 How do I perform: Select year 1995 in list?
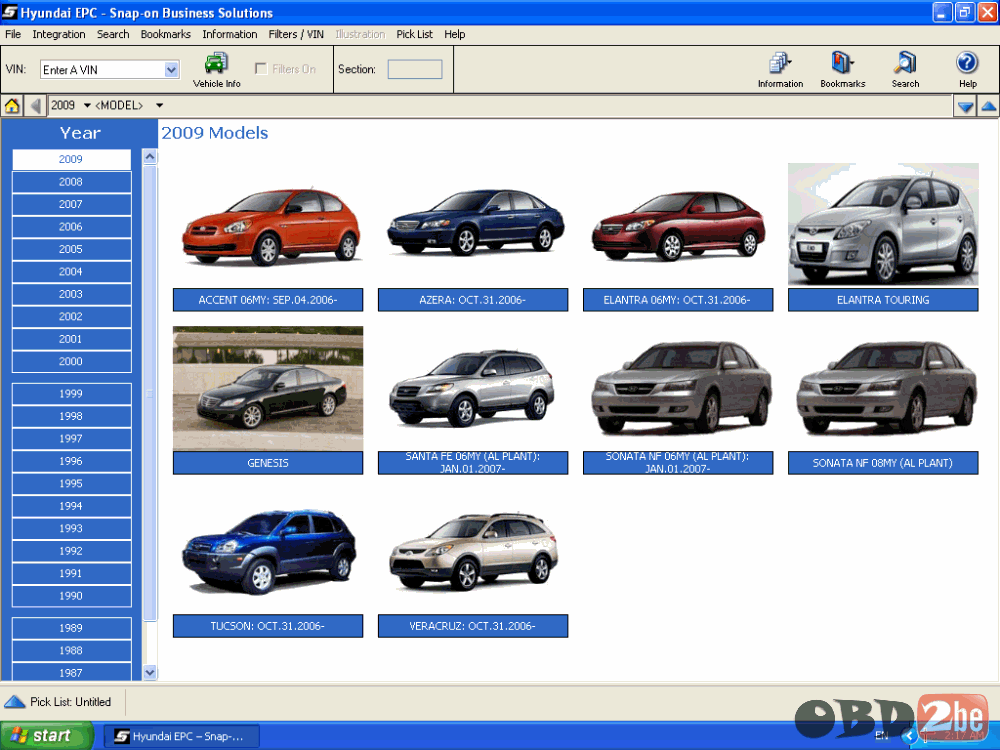pos(71,484)
